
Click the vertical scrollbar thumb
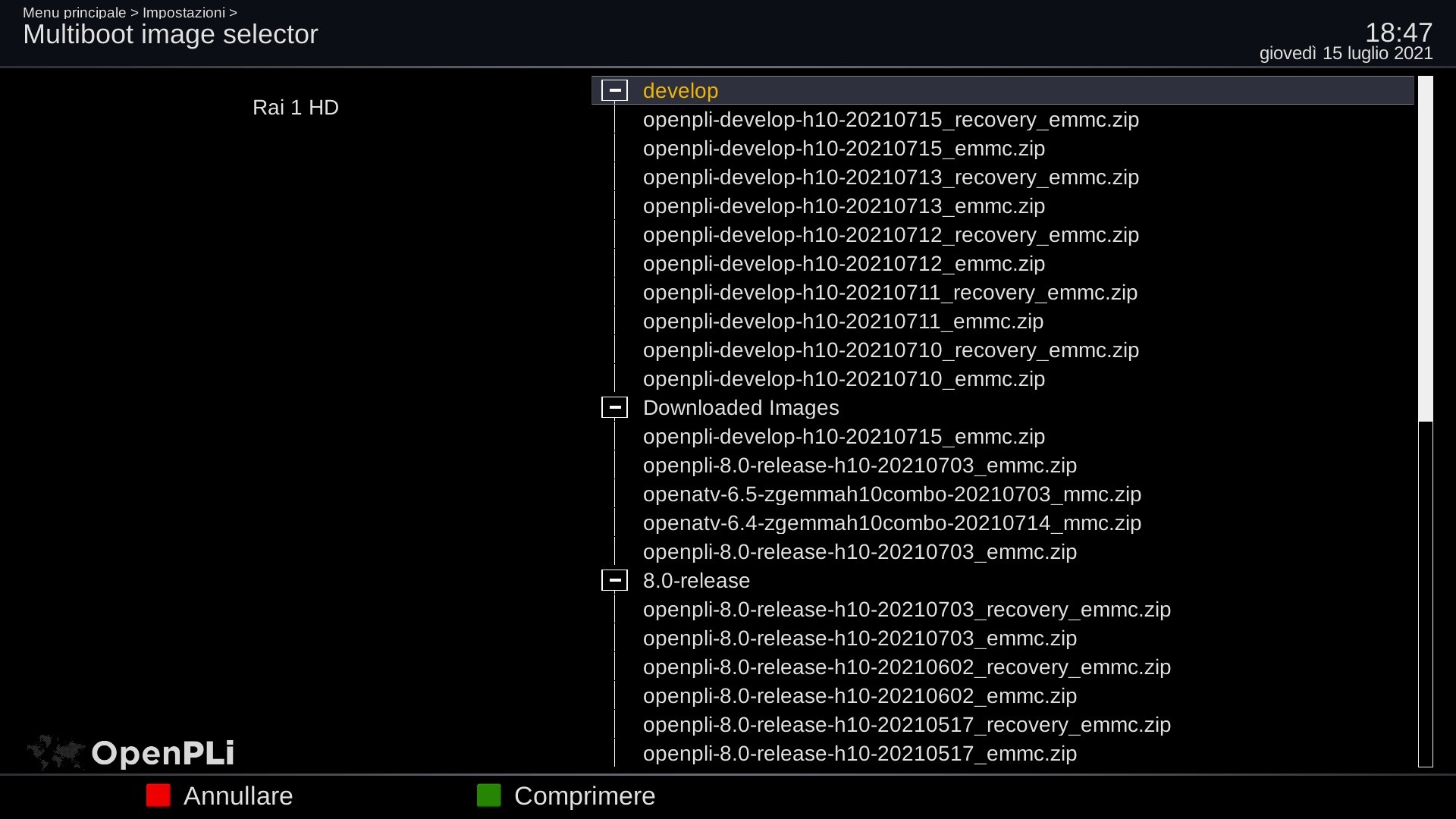pos(1425,248)
